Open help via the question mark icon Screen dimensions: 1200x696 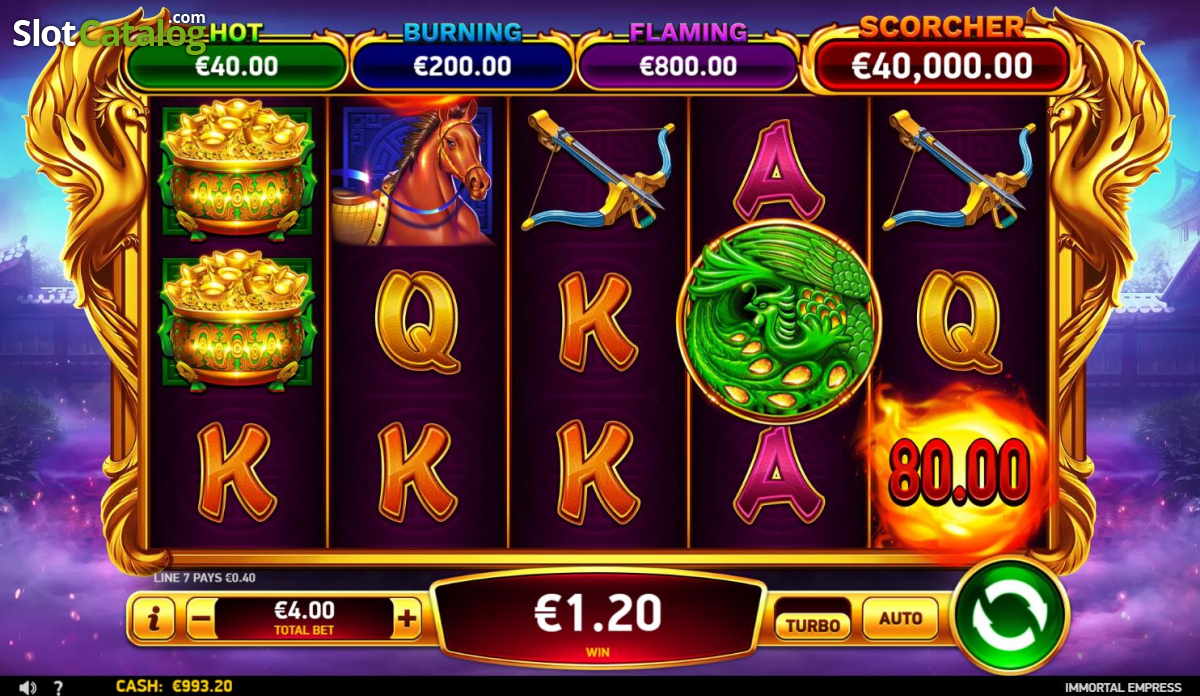tap(59, 687)
